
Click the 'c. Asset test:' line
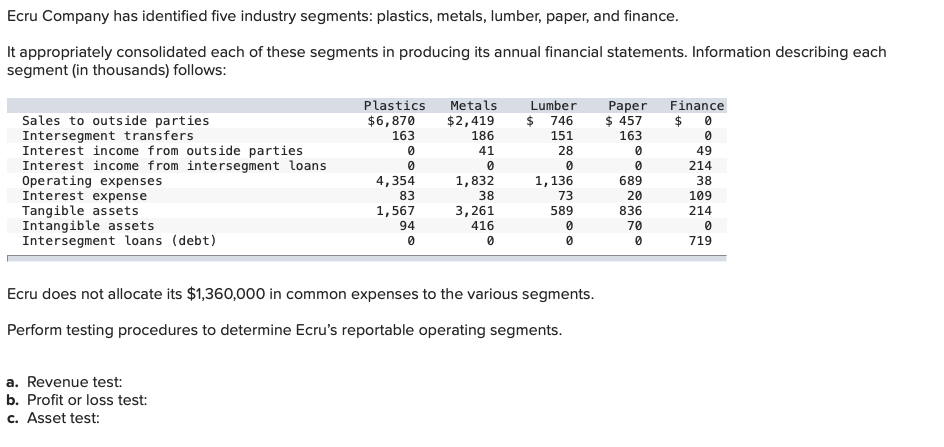click(x=53, y=418)
